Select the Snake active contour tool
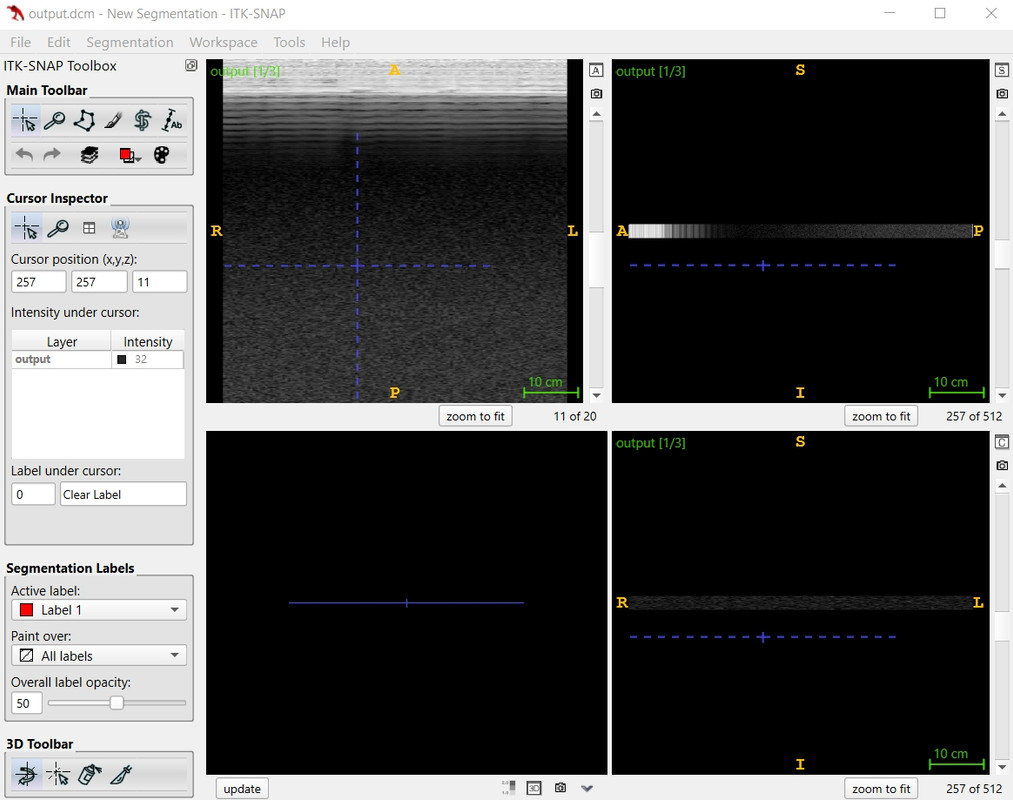The height and width of the screenshot is (800, 1013). tap(142, 120)
